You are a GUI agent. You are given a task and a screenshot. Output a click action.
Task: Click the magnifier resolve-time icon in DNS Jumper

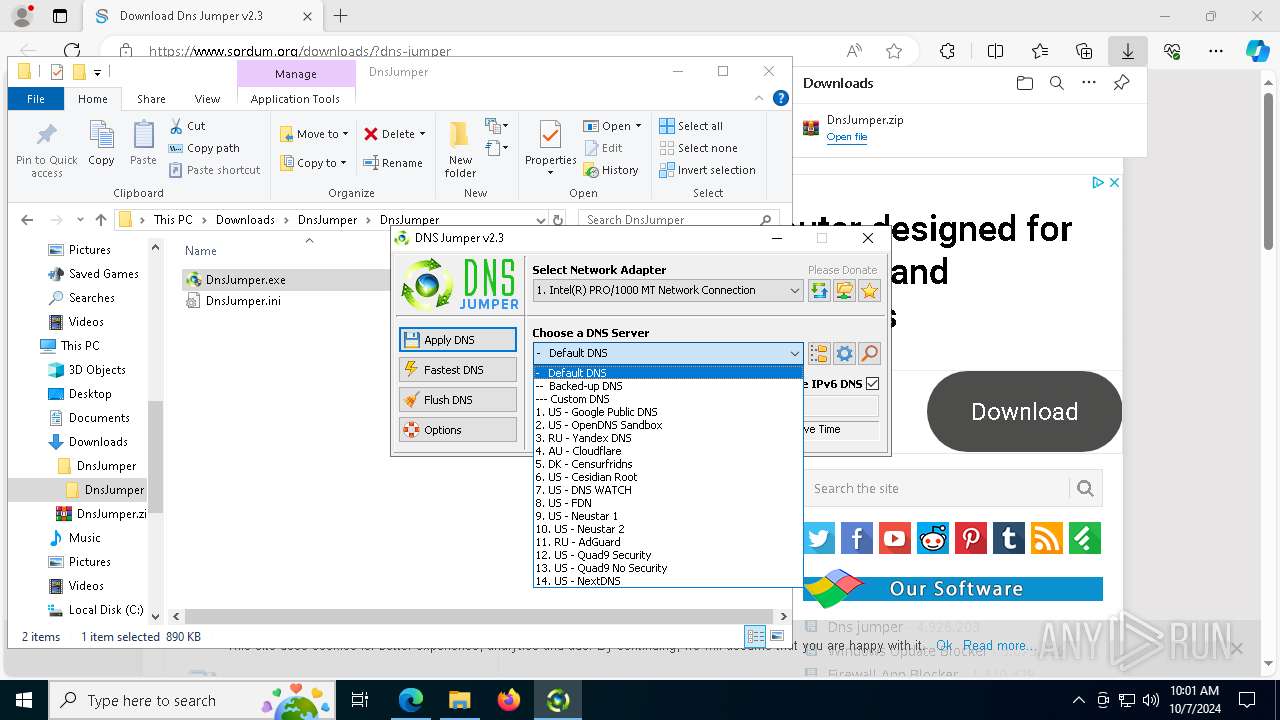tap(869, 353)
